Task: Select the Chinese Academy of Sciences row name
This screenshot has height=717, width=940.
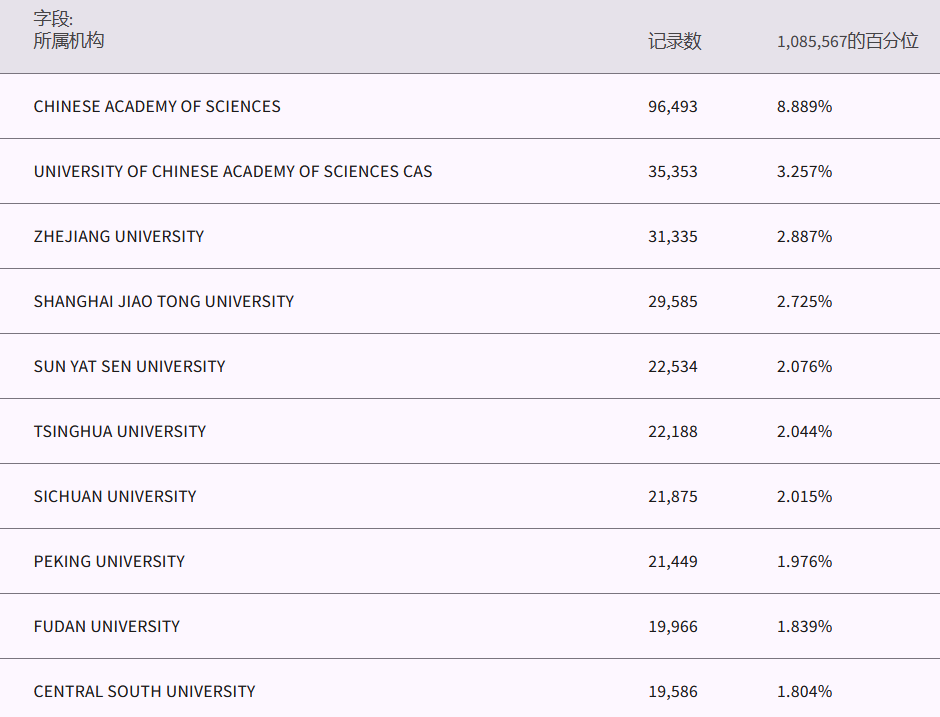Action: tap(157, 106)
